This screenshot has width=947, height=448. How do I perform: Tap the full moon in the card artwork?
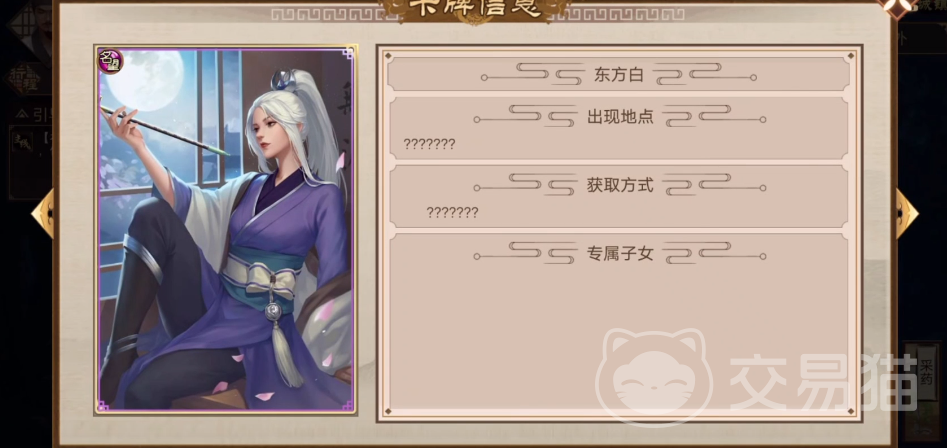pyautogui.click(x=145, y=80)
